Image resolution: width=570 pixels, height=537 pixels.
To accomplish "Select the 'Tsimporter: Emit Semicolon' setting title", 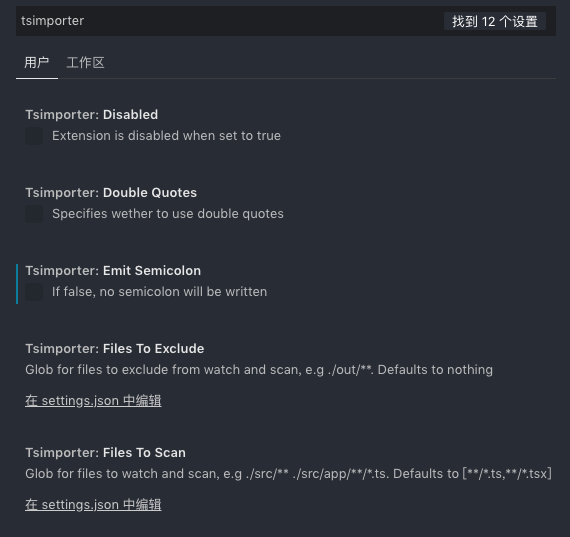I will click(x=113, y=271).
